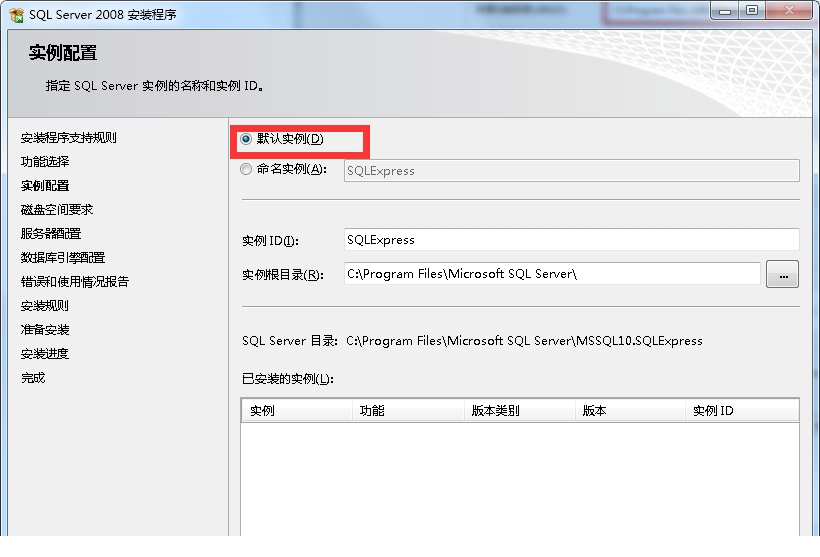Go to 数据库引擎配置 step in sidebar

coord(63,258)
